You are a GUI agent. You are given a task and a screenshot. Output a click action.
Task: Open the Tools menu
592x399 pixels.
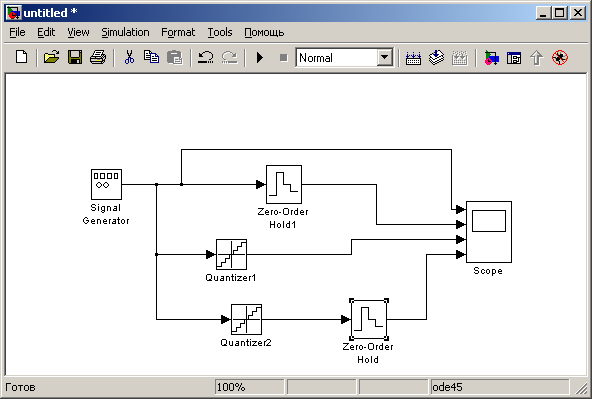click(x=220, y=32)
